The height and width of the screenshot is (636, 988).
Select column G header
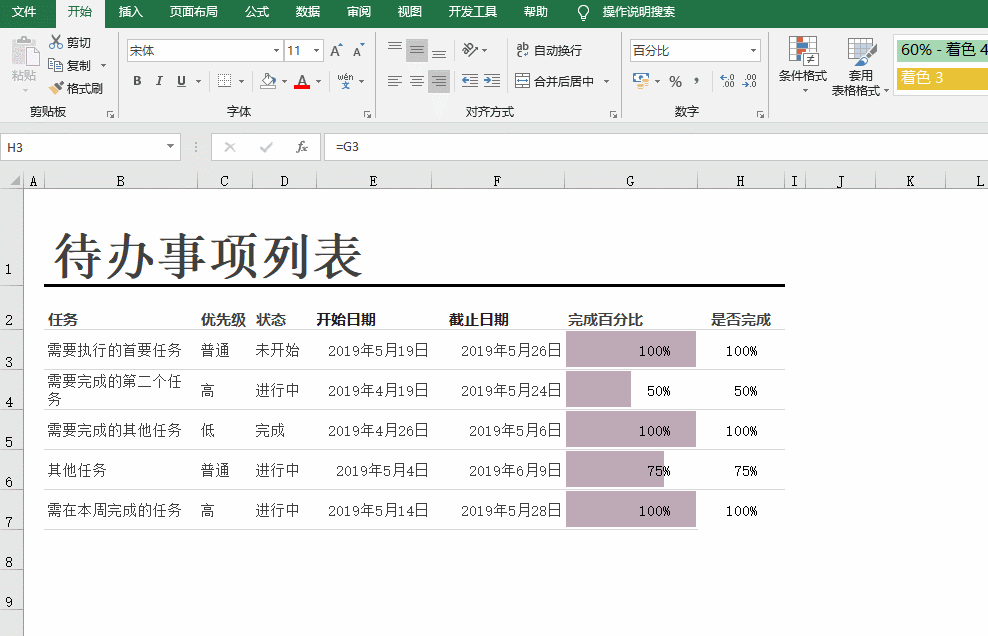[630, 181]
